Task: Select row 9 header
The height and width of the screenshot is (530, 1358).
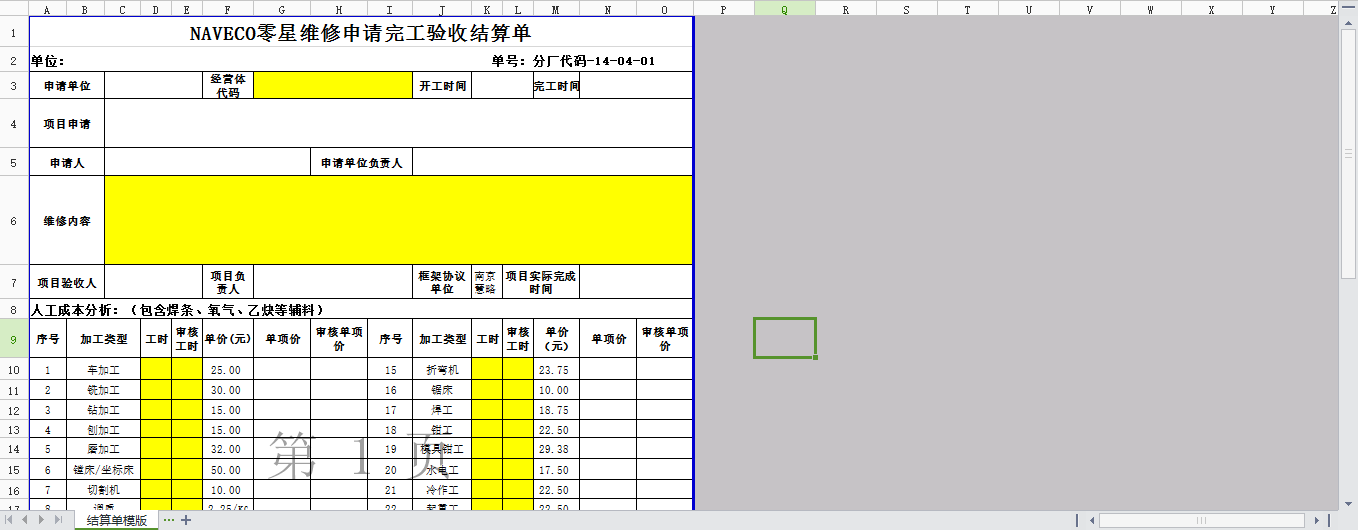Action: pos(14,339)
